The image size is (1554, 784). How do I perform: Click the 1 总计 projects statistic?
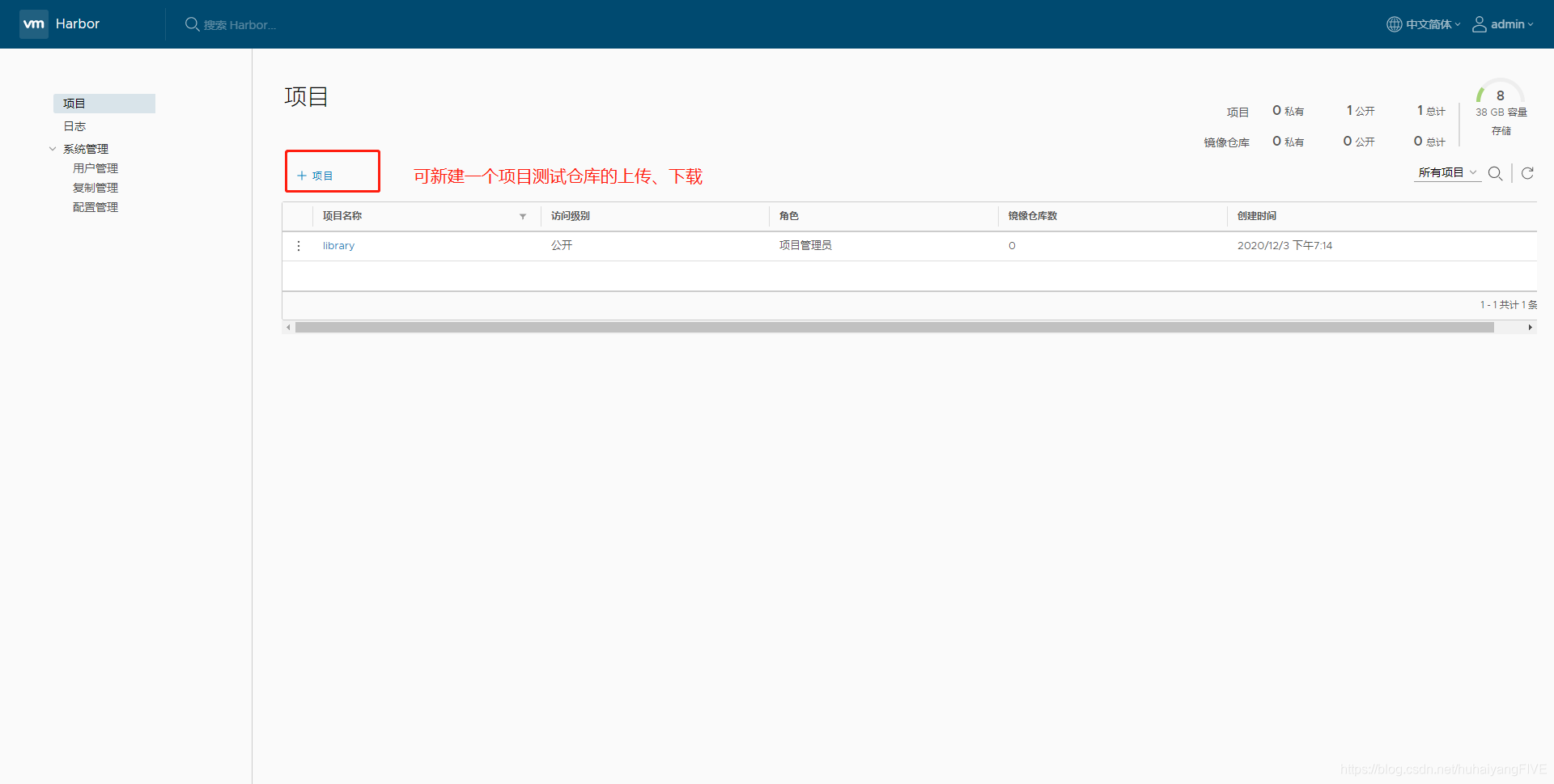[x=1431, y=111]
